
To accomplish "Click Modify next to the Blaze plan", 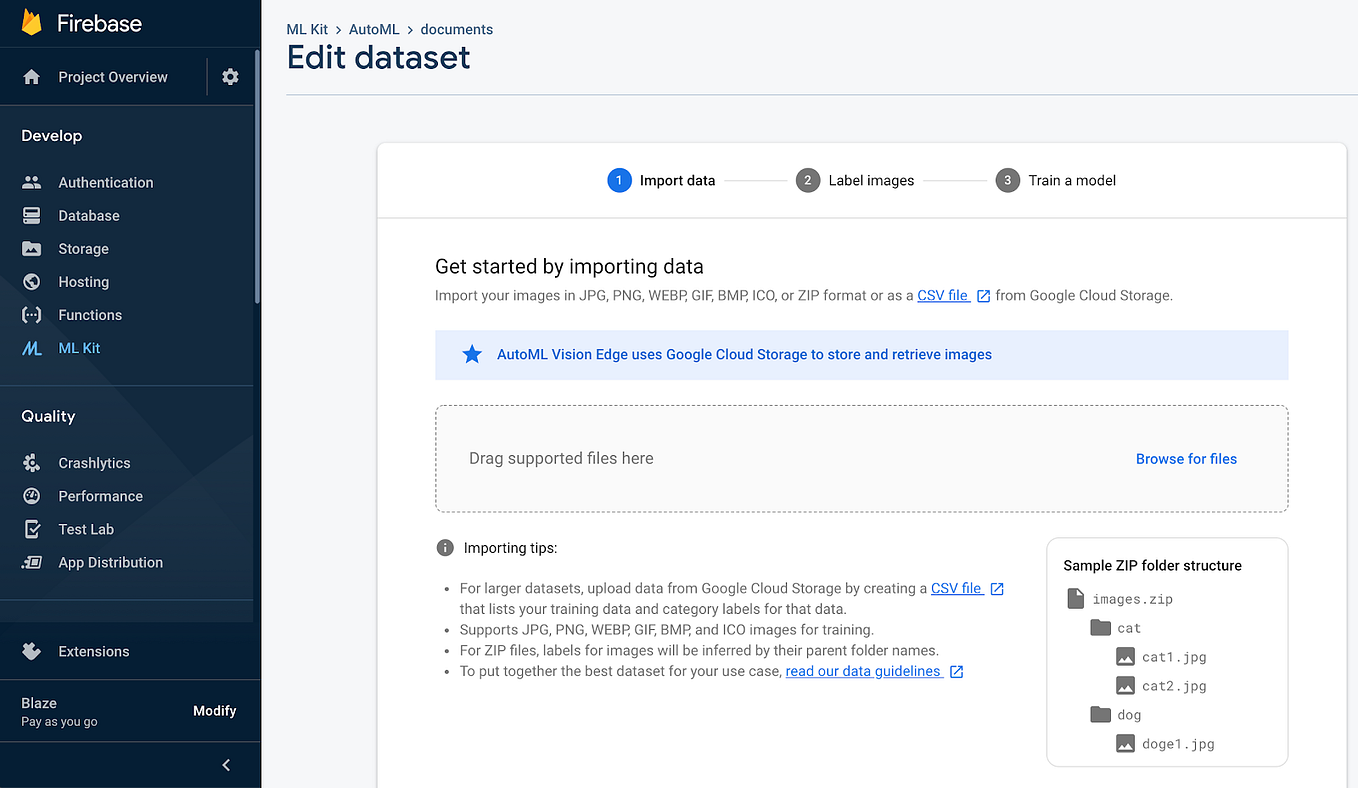I will (x=214, y=710).
